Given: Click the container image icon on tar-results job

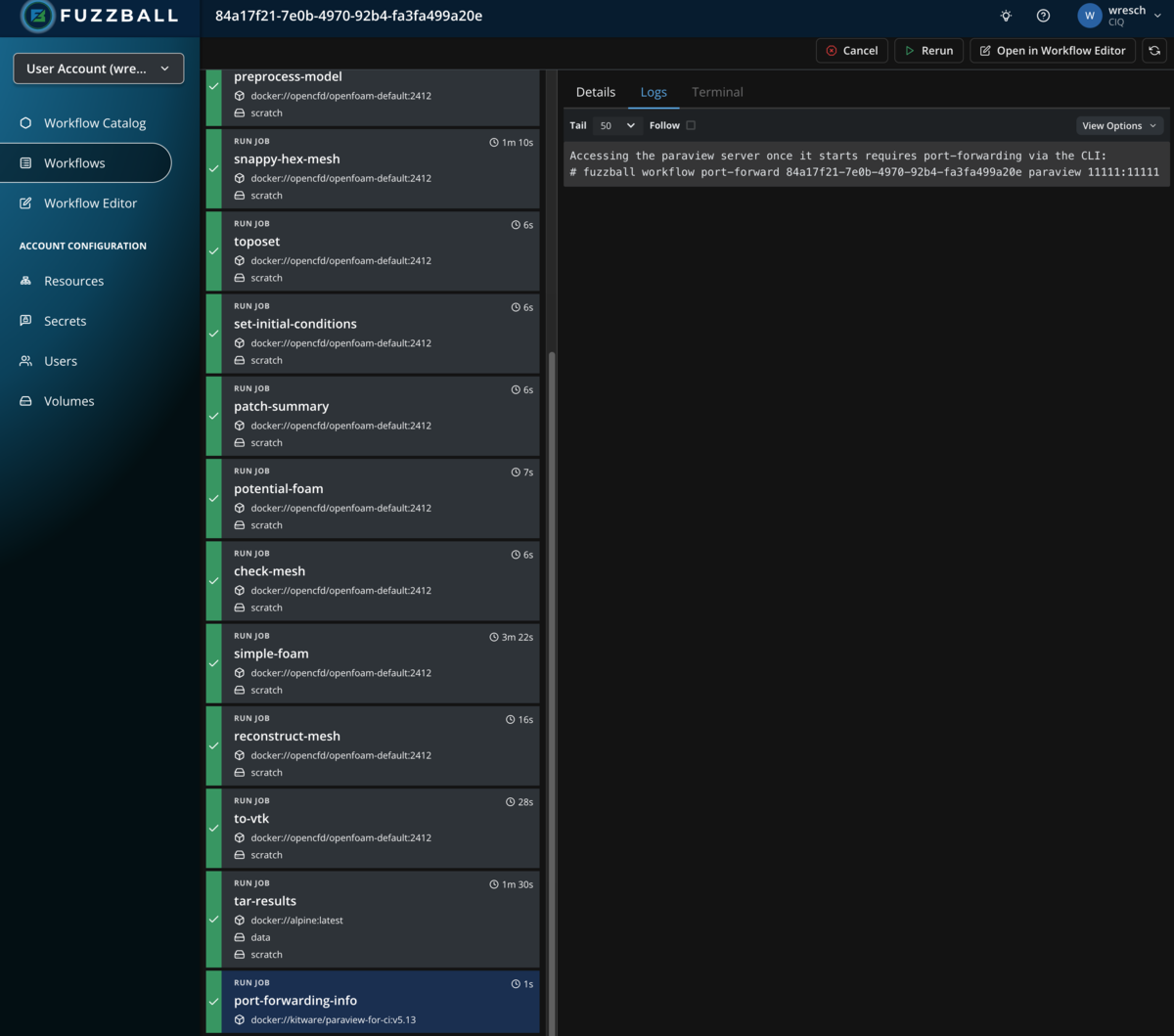Looking at the screenshot, I should [x=238, y=920].
